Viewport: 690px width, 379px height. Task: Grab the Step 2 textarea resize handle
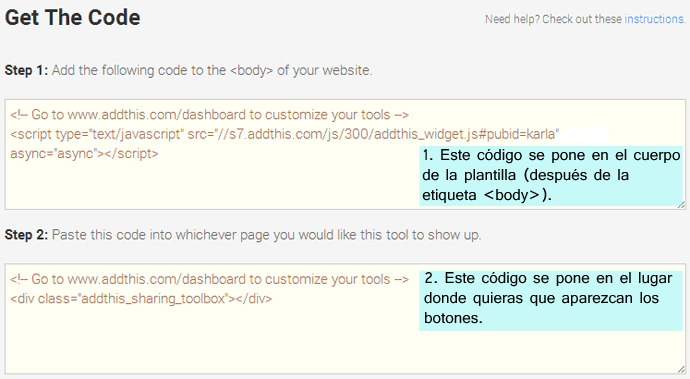tap(681, 370)
